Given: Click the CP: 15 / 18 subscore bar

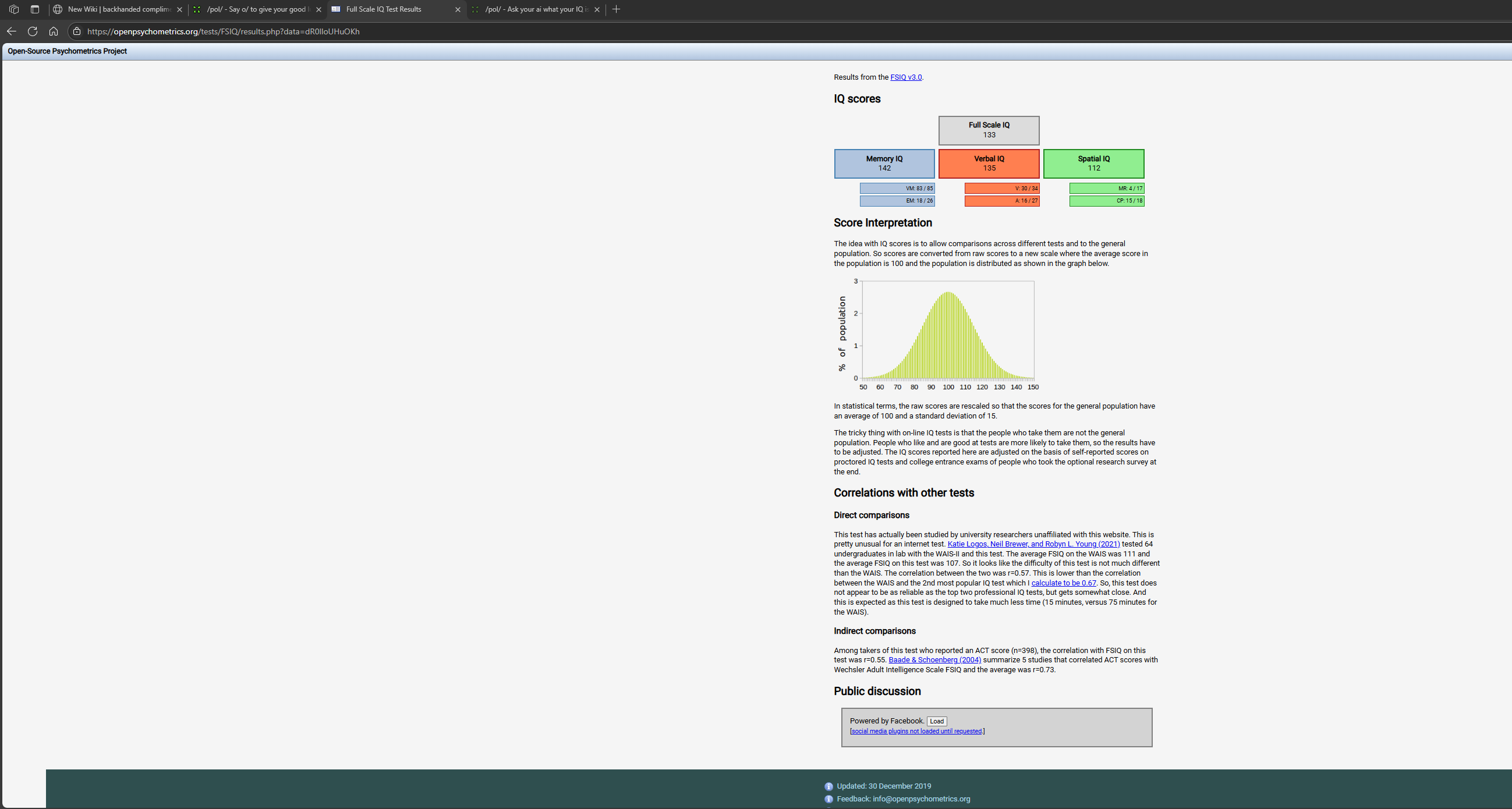Looking at the screenshot, I should click(1106, 201).
